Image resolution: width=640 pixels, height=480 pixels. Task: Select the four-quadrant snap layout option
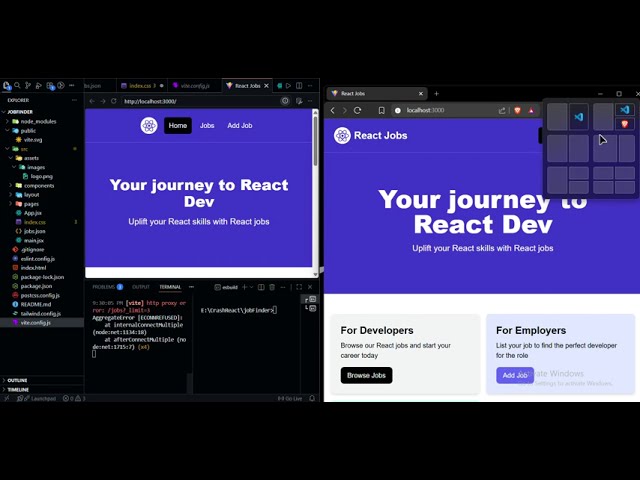pos(613,180)
